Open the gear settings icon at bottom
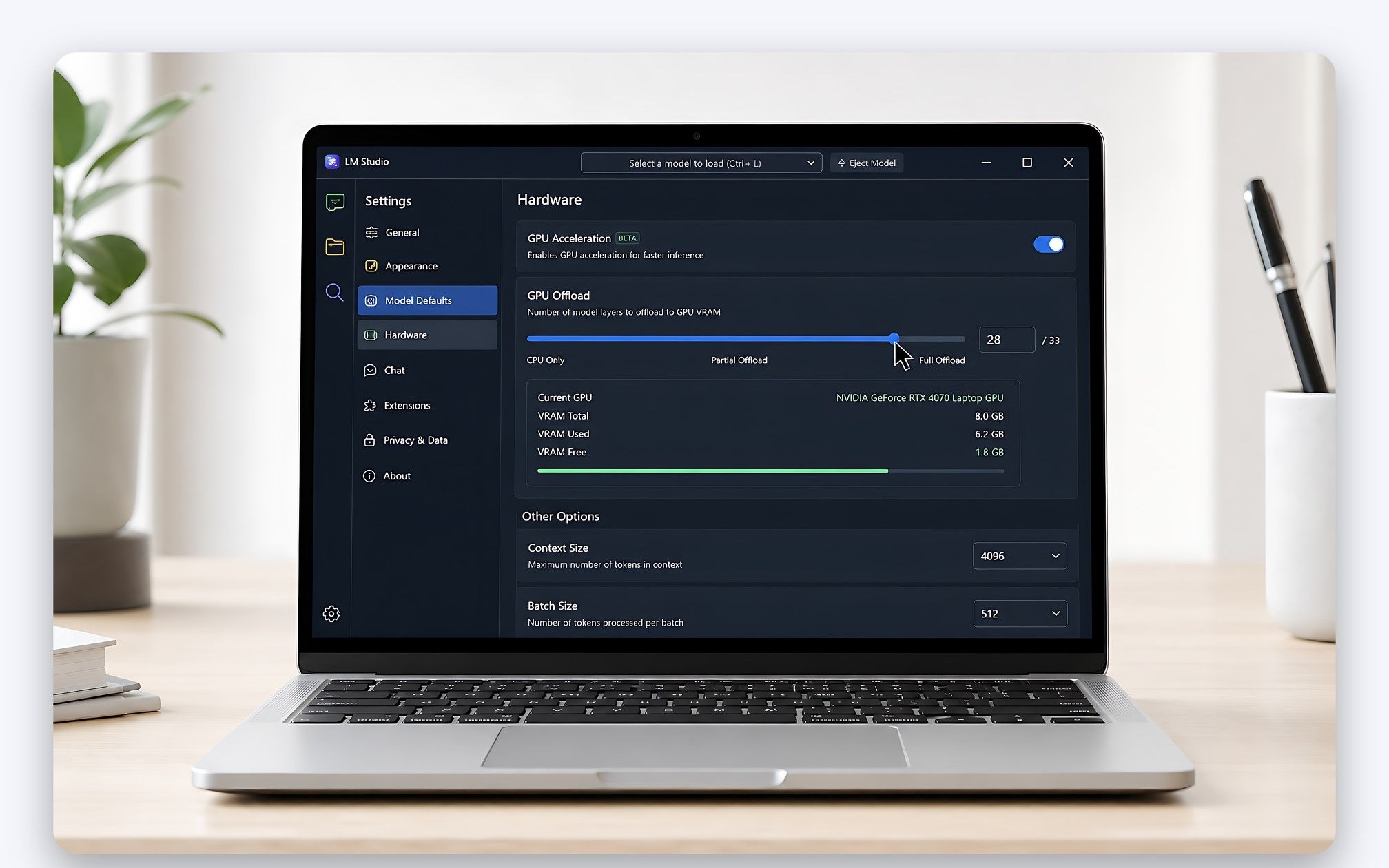1389x868 pixels. (331, 614)
